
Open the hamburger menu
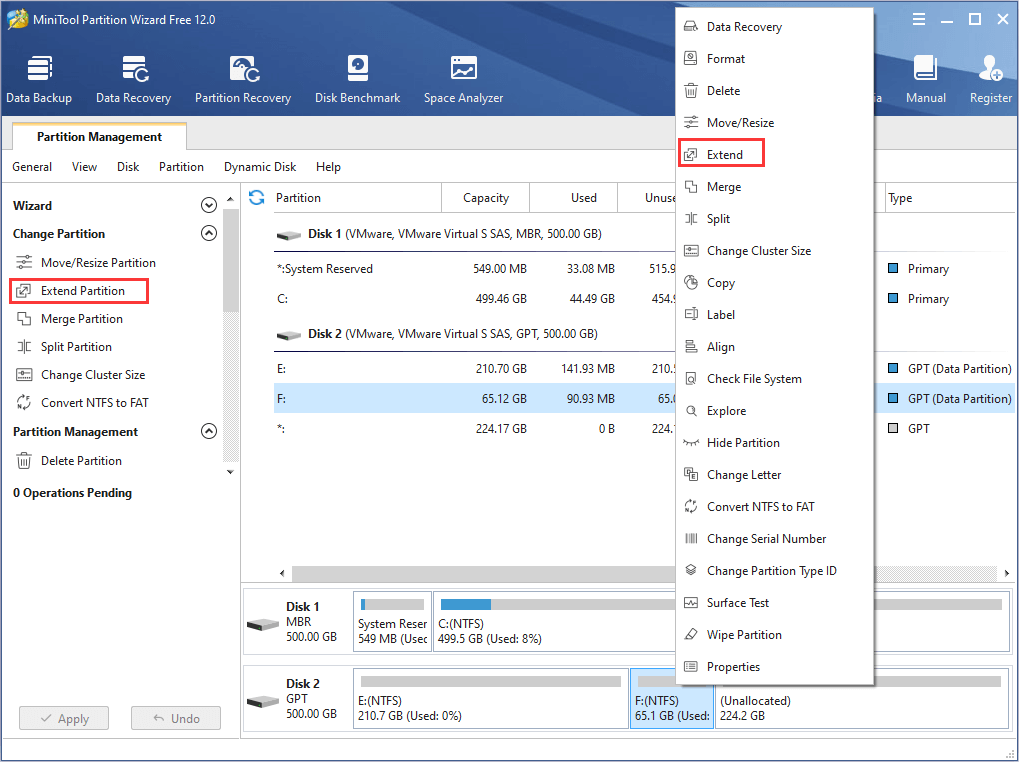point(917,18)
